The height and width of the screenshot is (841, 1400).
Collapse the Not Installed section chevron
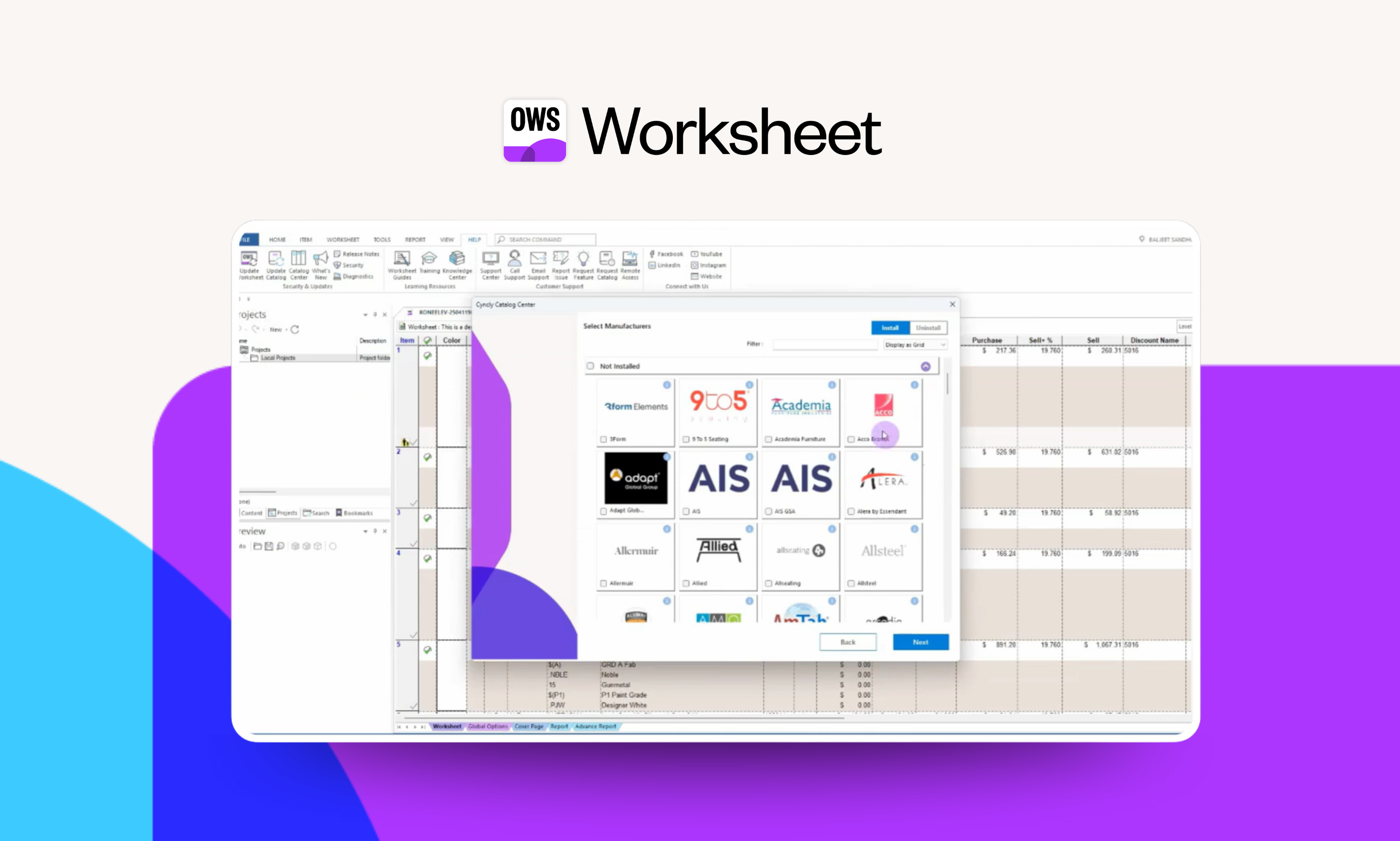925,367
